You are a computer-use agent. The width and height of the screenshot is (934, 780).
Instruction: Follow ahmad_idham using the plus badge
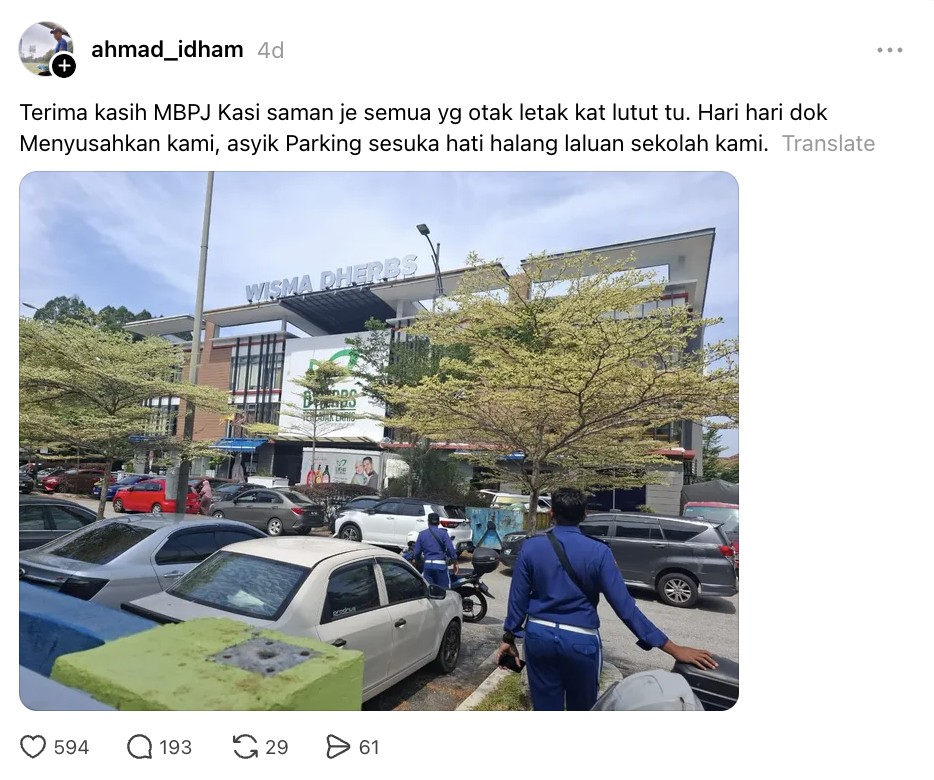tap(64, 66)
